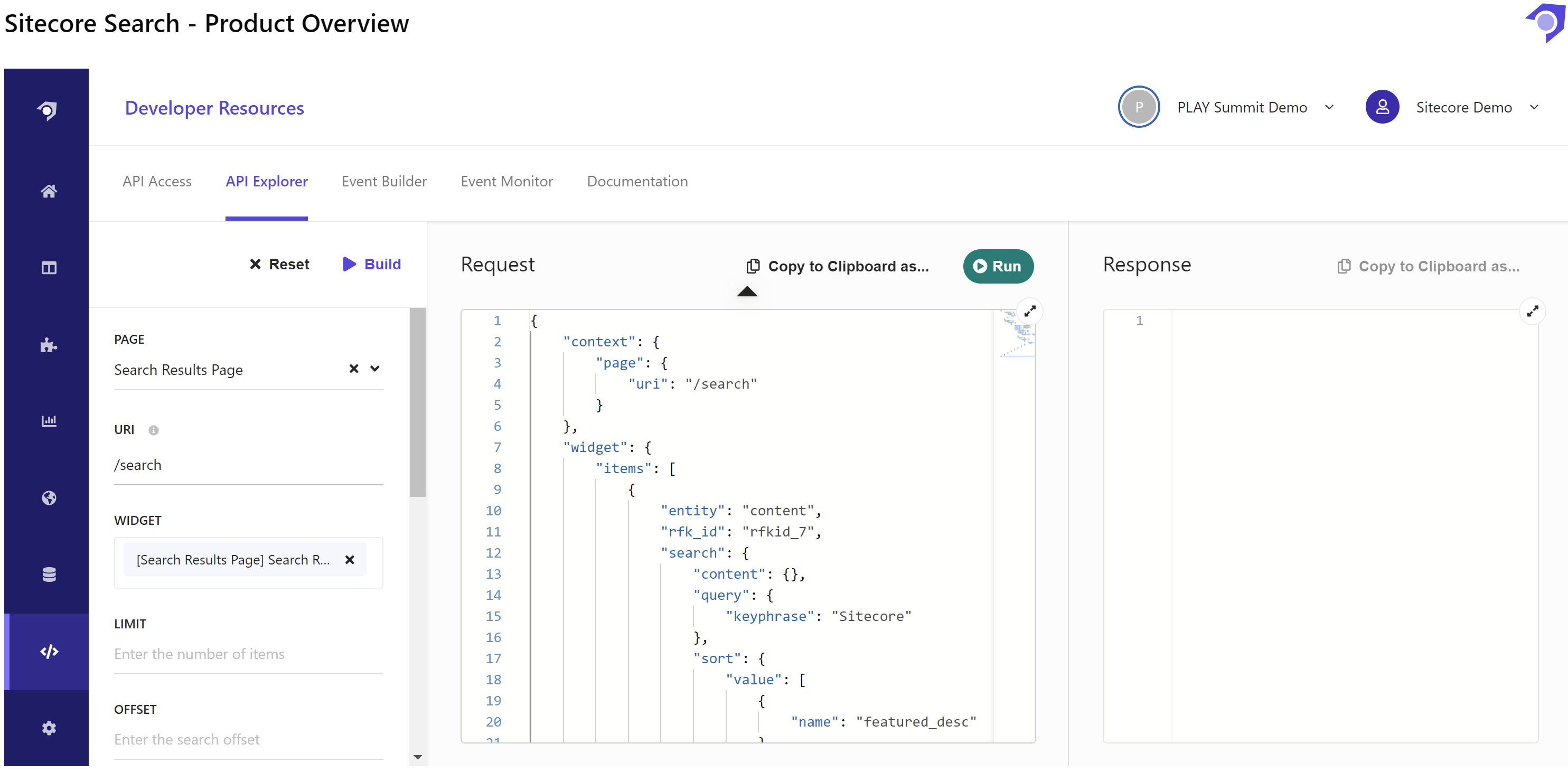Viewport: 1568px width, 772px height.
Task: Open the puzzle-piece widgets sidebar icon
Action: [x=49, y=345]
